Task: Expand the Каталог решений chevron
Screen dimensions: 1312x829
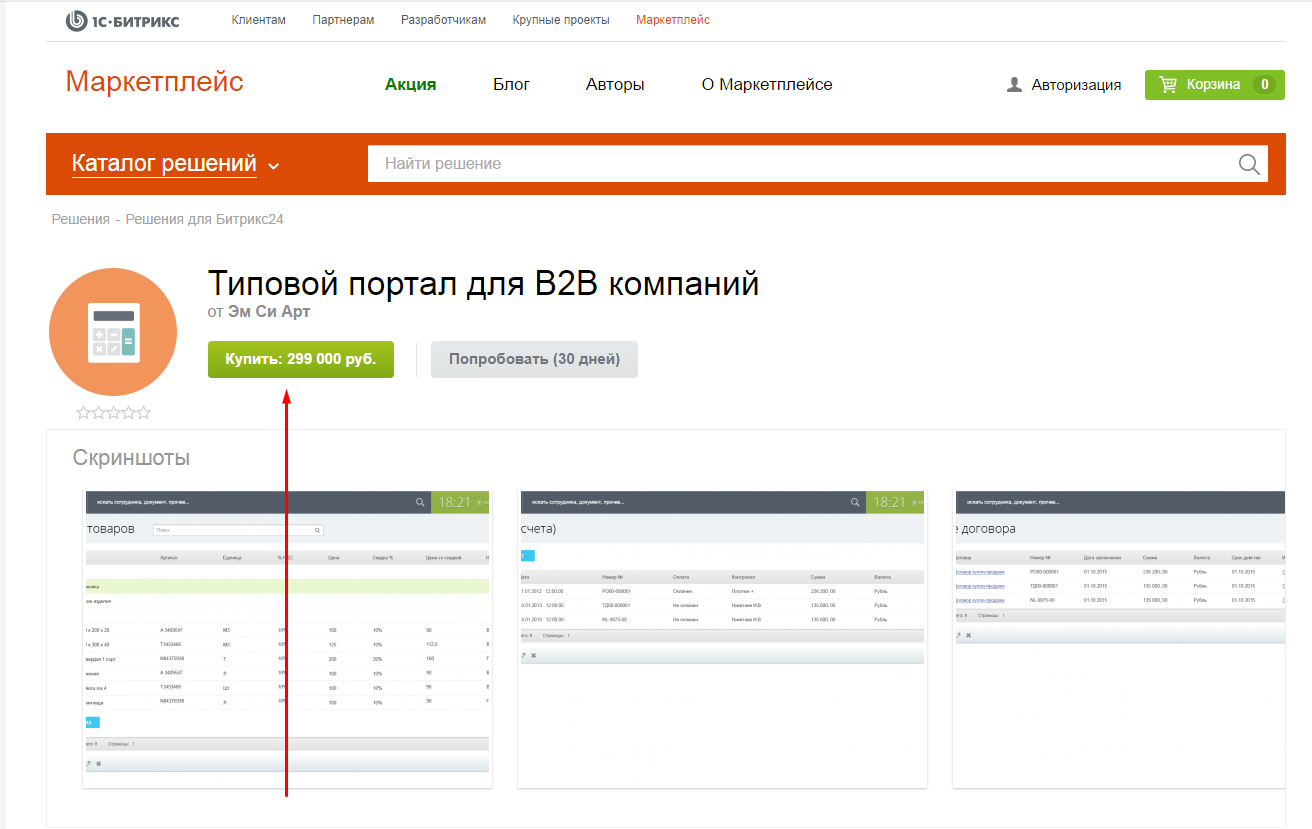Action: click(x=274, y=166)
